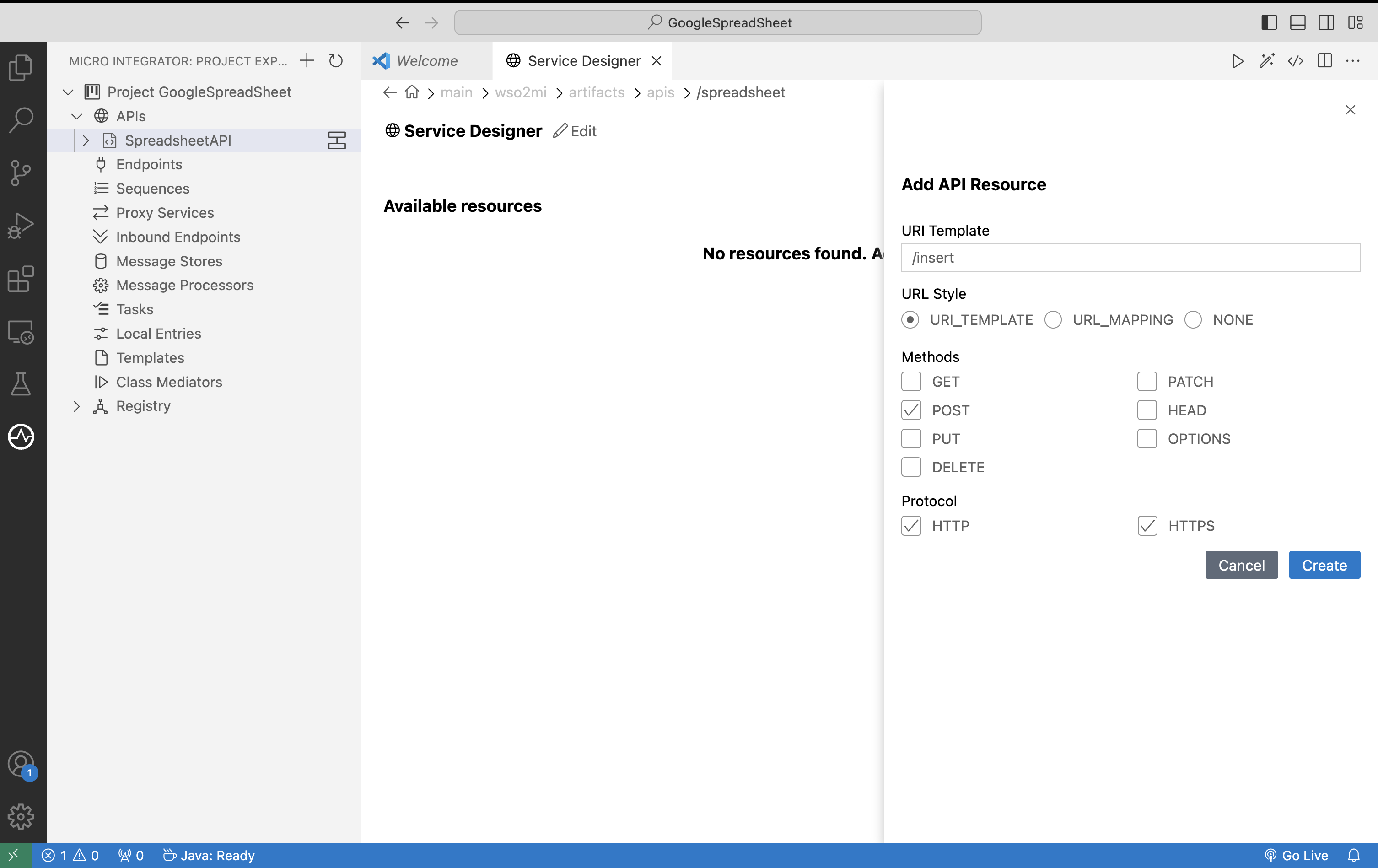The image size is (1378, 868).
Task: Open the Search view in activity bar
Action: (x=21, y=120)
